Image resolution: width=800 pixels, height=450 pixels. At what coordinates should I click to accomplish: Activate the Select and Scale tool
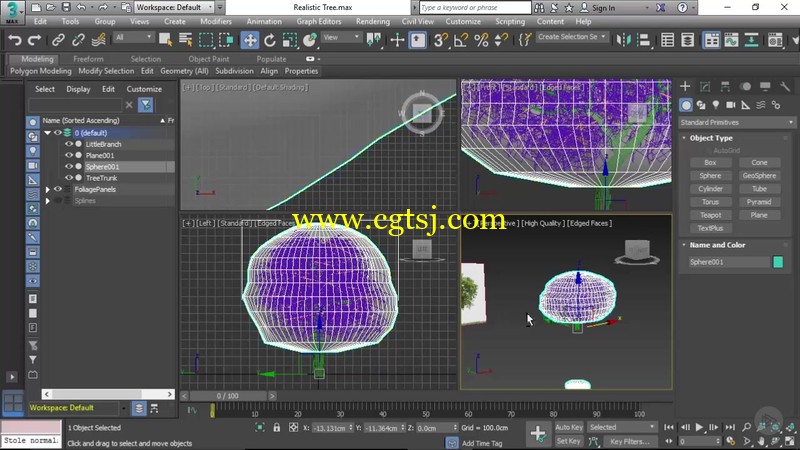coord(289,40)
